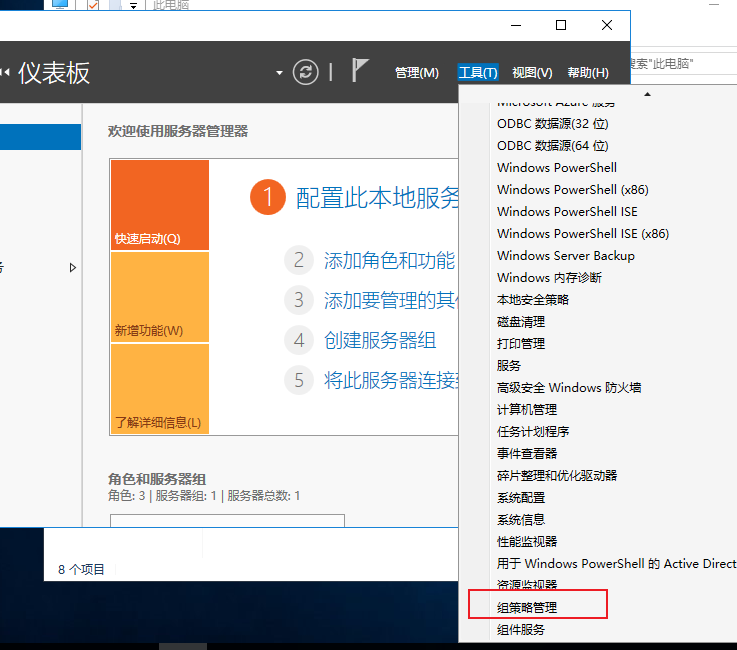
Task: Open 打印管理 from tools menu
Action: pos(521,344)
